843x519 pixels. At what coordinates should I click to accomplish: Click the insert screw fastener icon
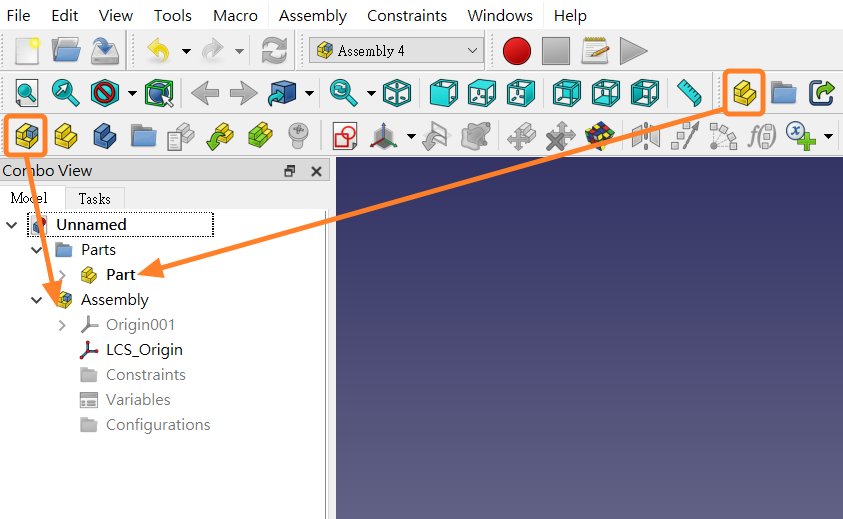click(x=298, y=136)
